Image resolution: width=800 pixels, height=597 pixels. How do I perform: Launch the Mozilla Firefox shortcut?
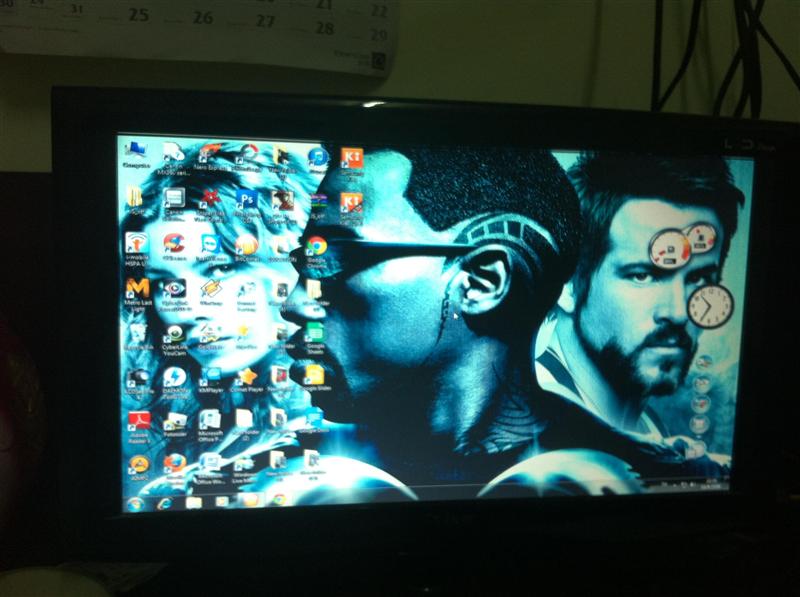click(175, 467)
